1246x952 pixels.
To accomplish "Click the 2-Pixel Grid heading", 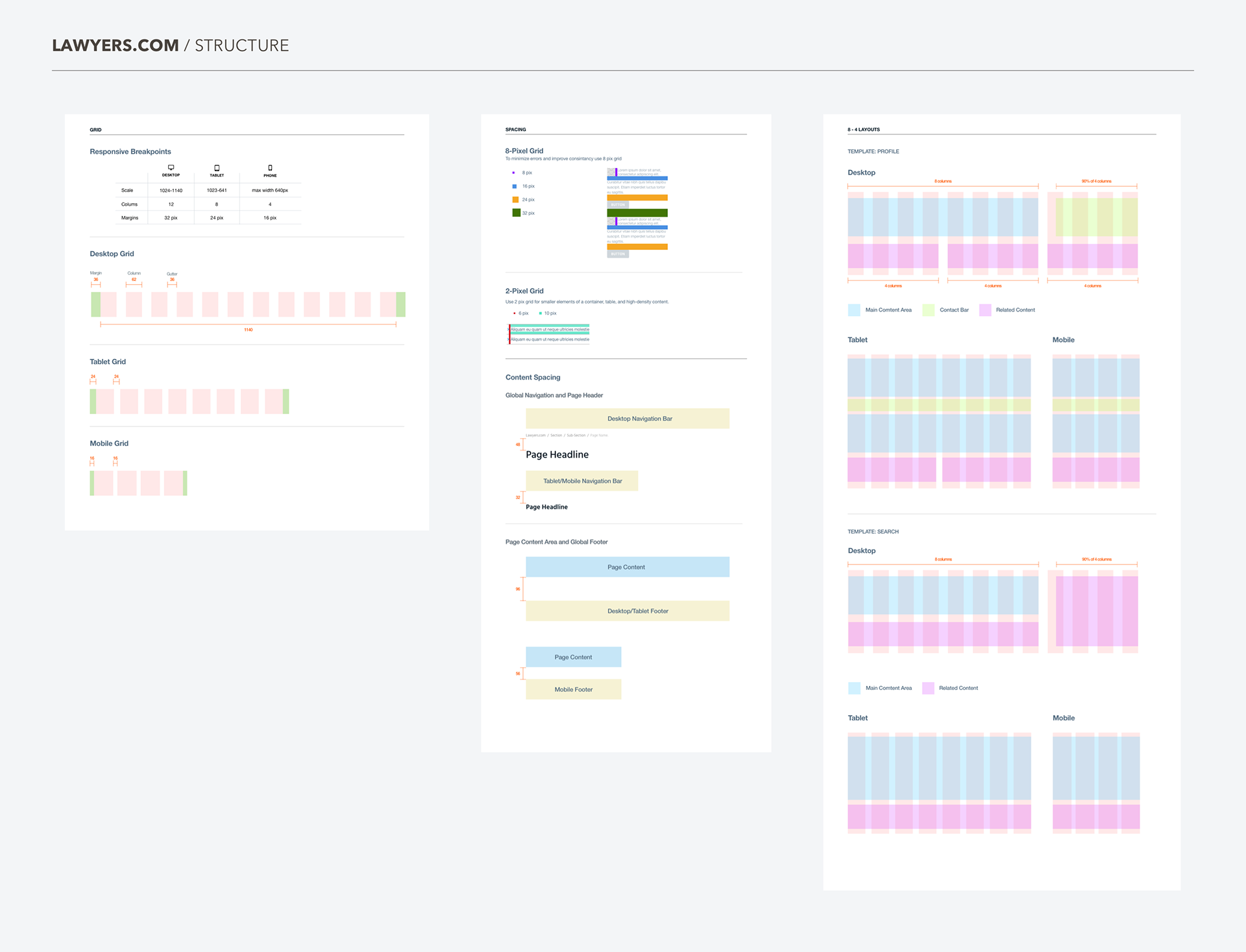I will tap(524, 291).
